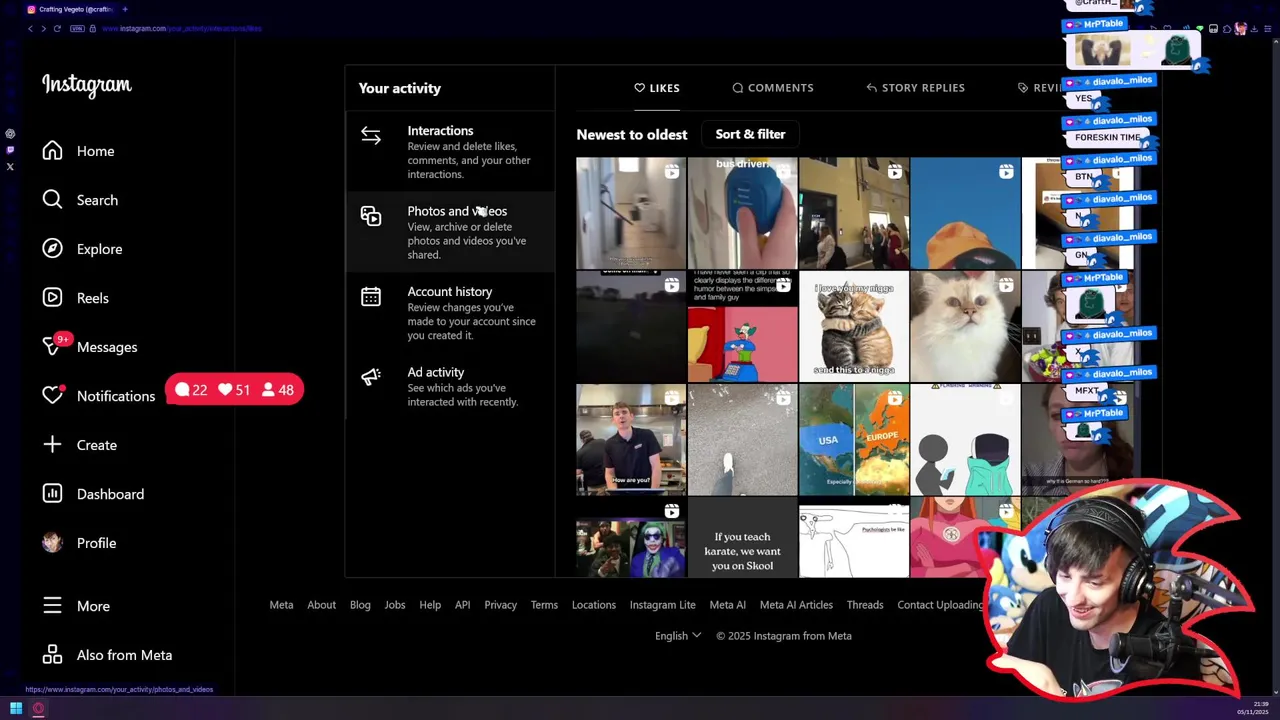The width and height of the screenshot is (1280, 720).
Task: Open the Terms footer link
Action: (x=544, y=605)
